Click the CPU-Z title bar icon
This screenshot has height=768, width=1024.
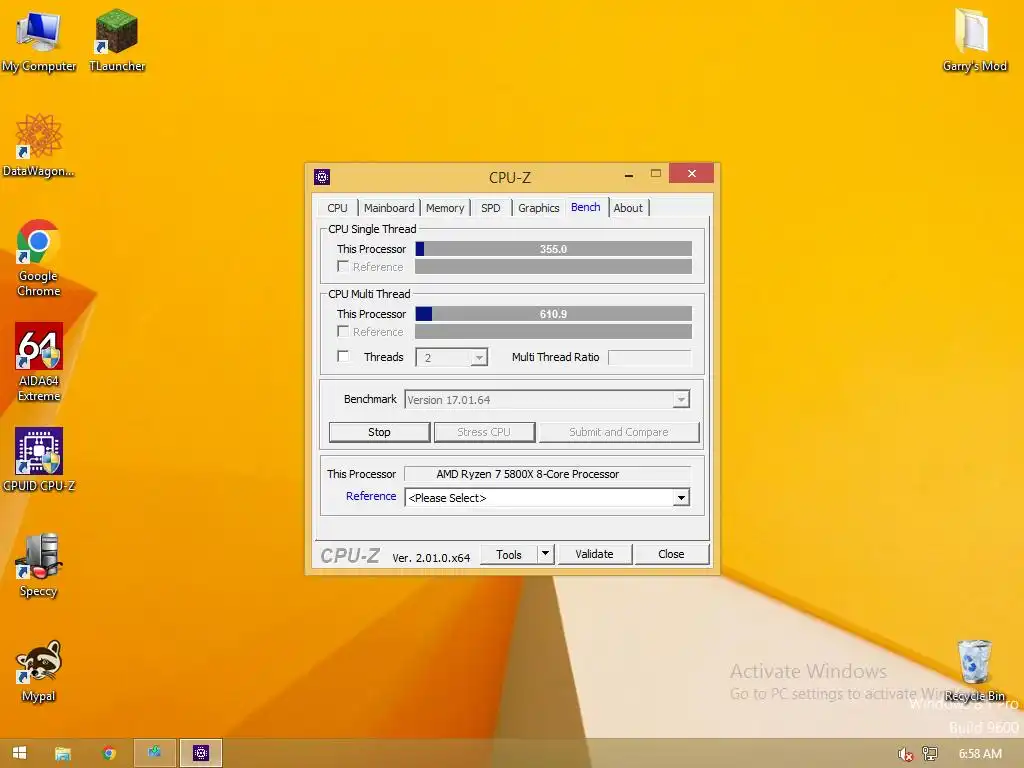point(322,177)
